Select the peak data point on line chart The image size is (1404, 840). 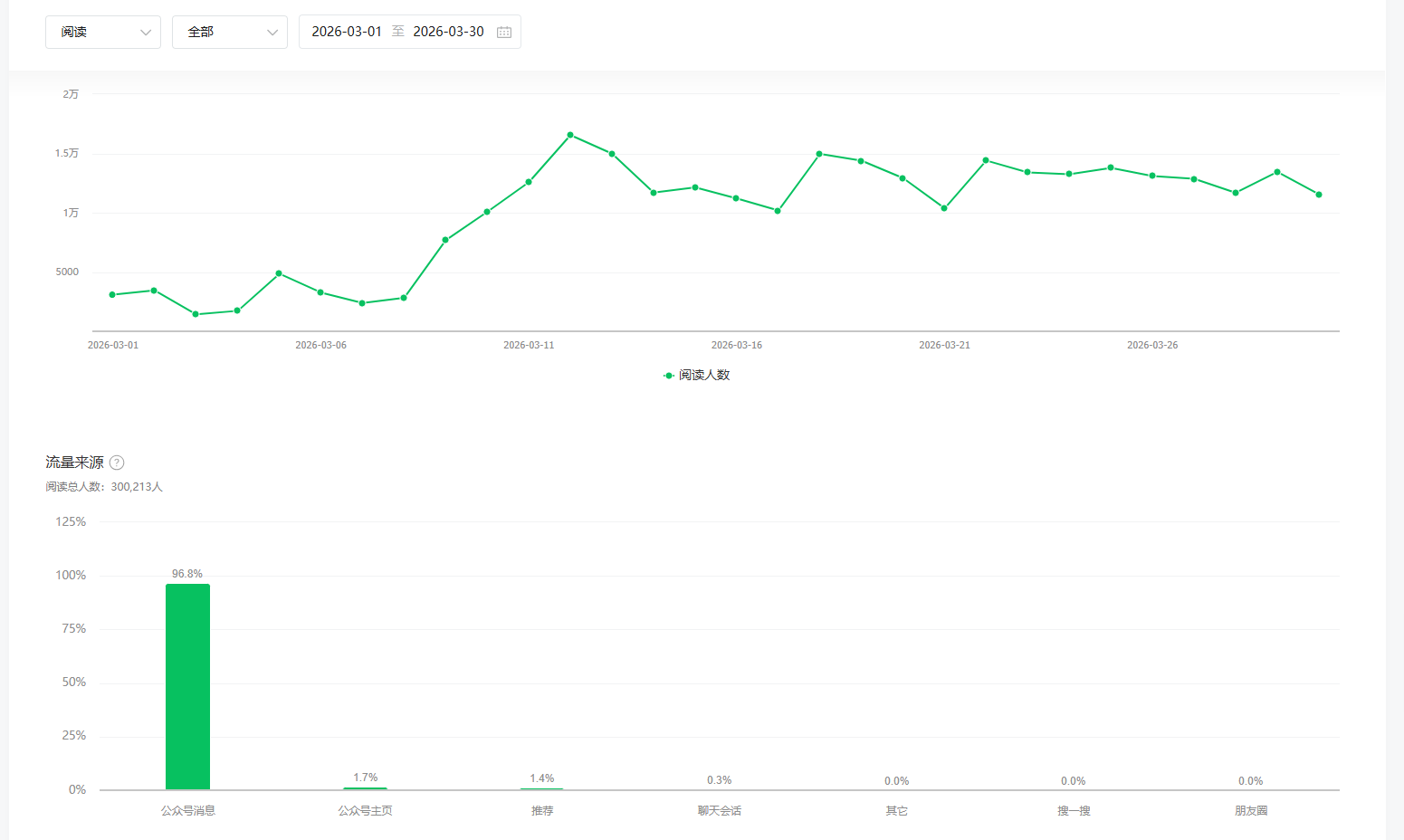coord(570,135)
